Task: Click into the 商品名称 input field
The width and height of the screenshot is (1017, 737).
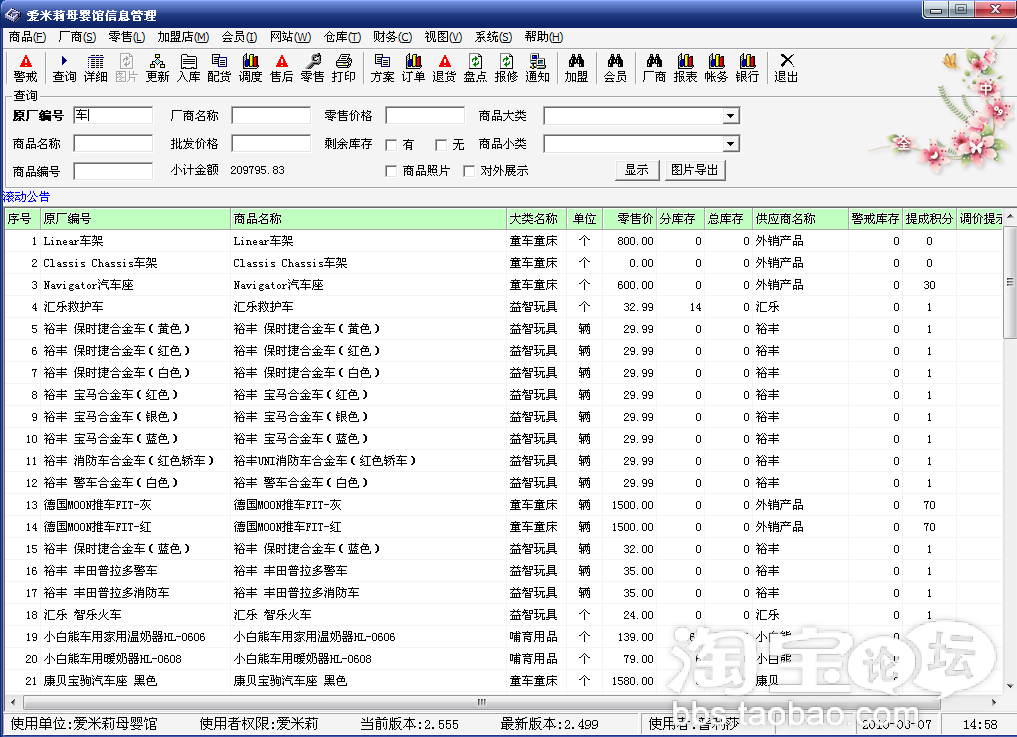Action: coord(113,144)
